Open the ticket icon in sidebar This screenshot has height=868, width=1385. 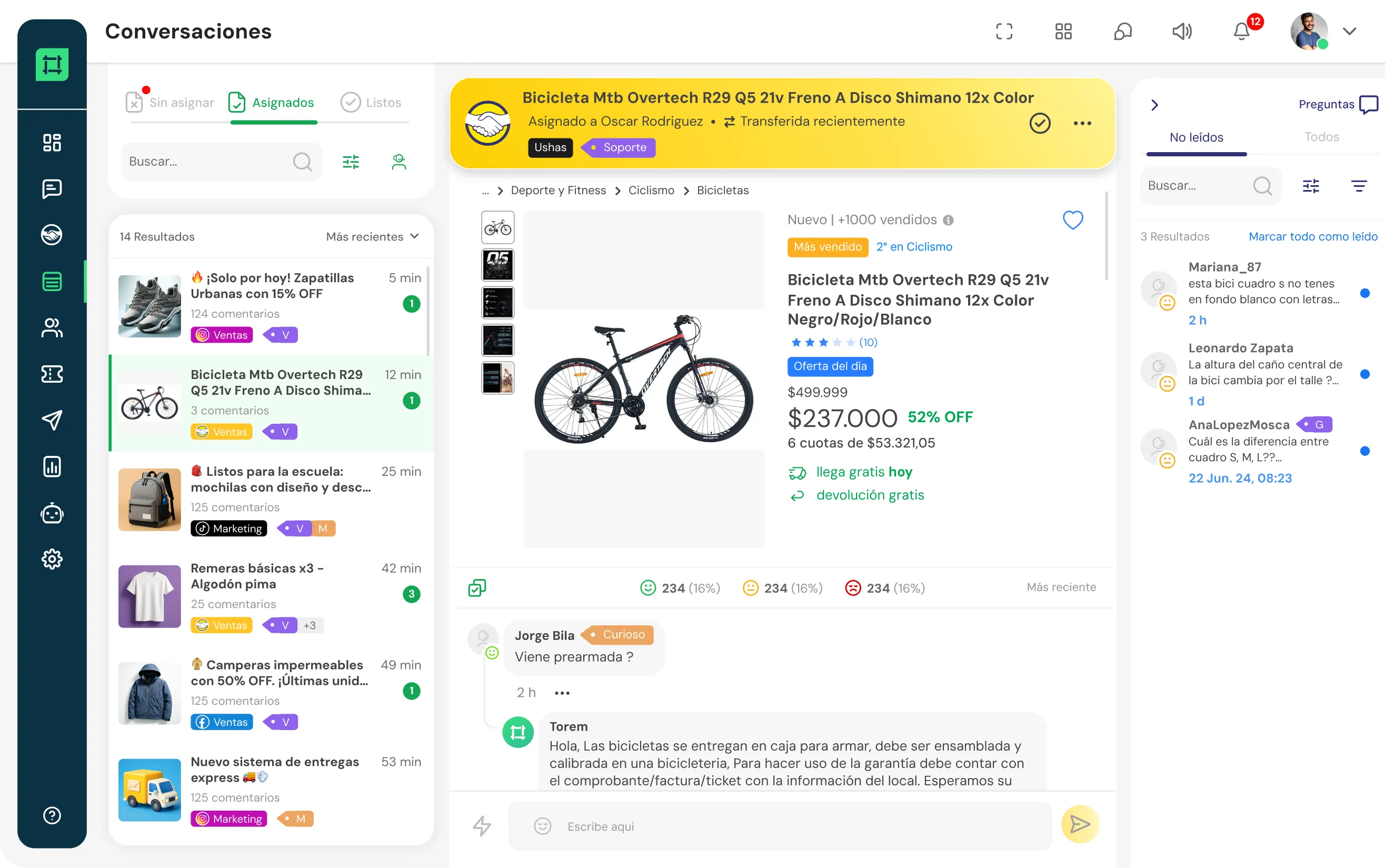[x=52, y=374]
